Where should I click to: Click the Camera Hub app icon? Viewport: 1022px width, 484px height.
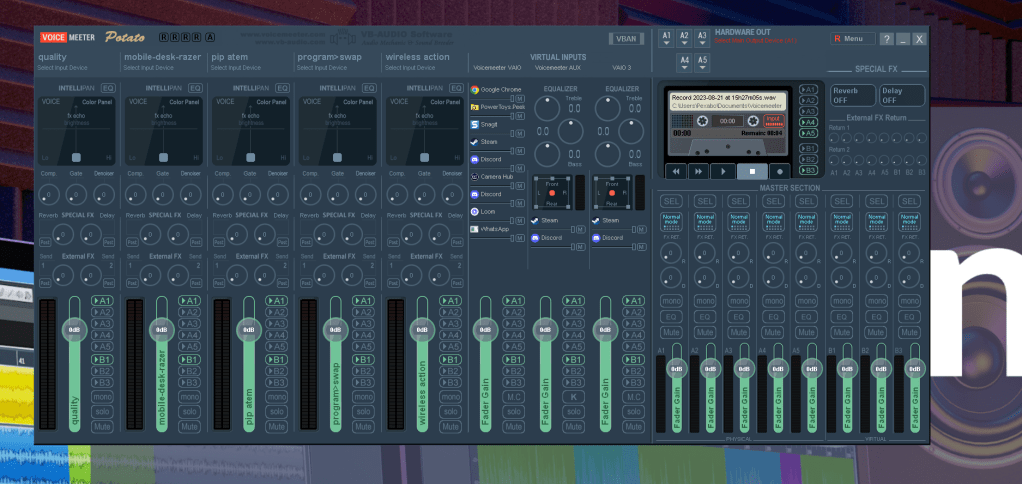(474, 177)
